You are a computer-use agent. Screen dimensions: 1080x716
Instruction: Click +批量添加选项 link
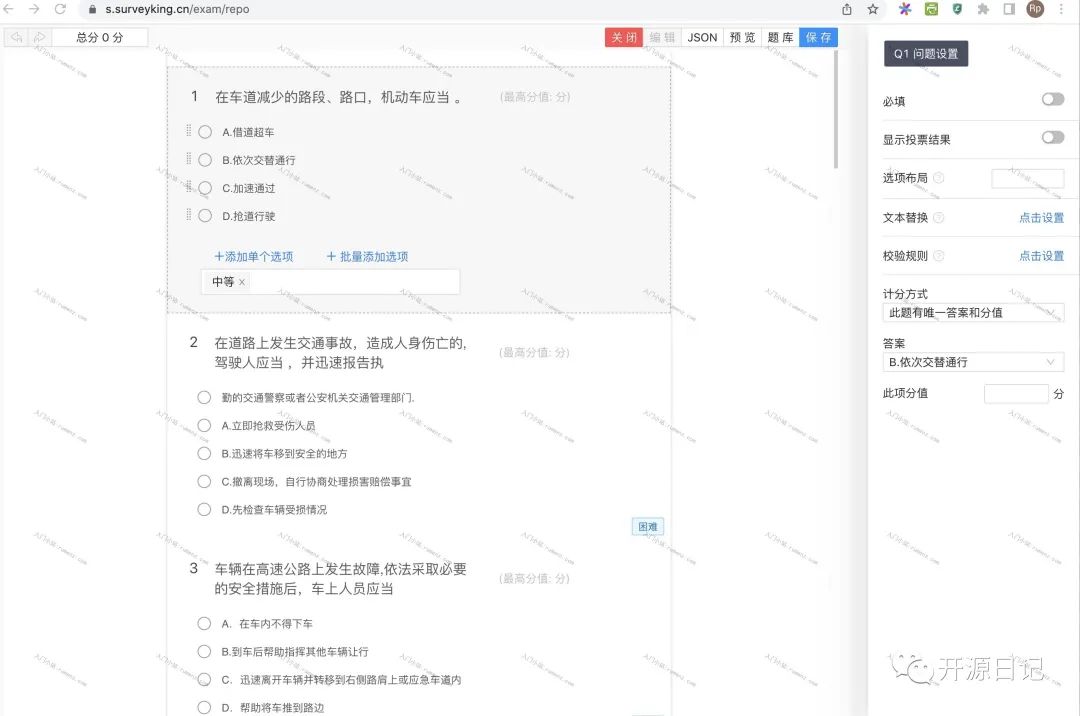[367, 257]
